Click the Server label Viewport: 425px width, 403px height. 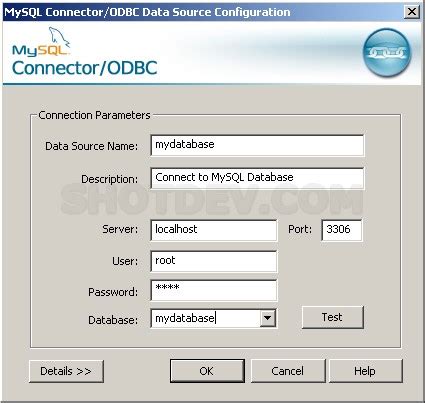tap(120, 229)
